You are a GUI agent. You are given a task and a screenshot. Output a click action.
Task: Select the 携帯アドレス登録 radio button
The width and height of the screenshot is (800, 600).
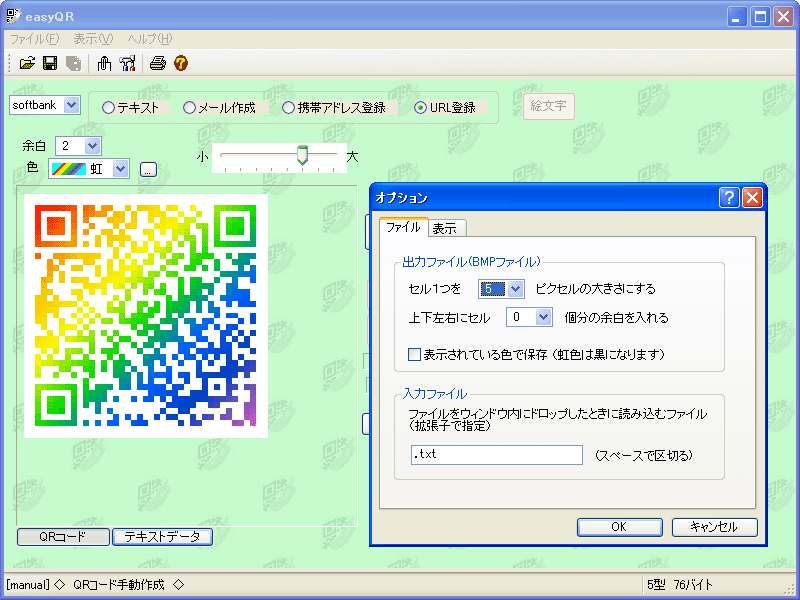[x=288, y=108]
